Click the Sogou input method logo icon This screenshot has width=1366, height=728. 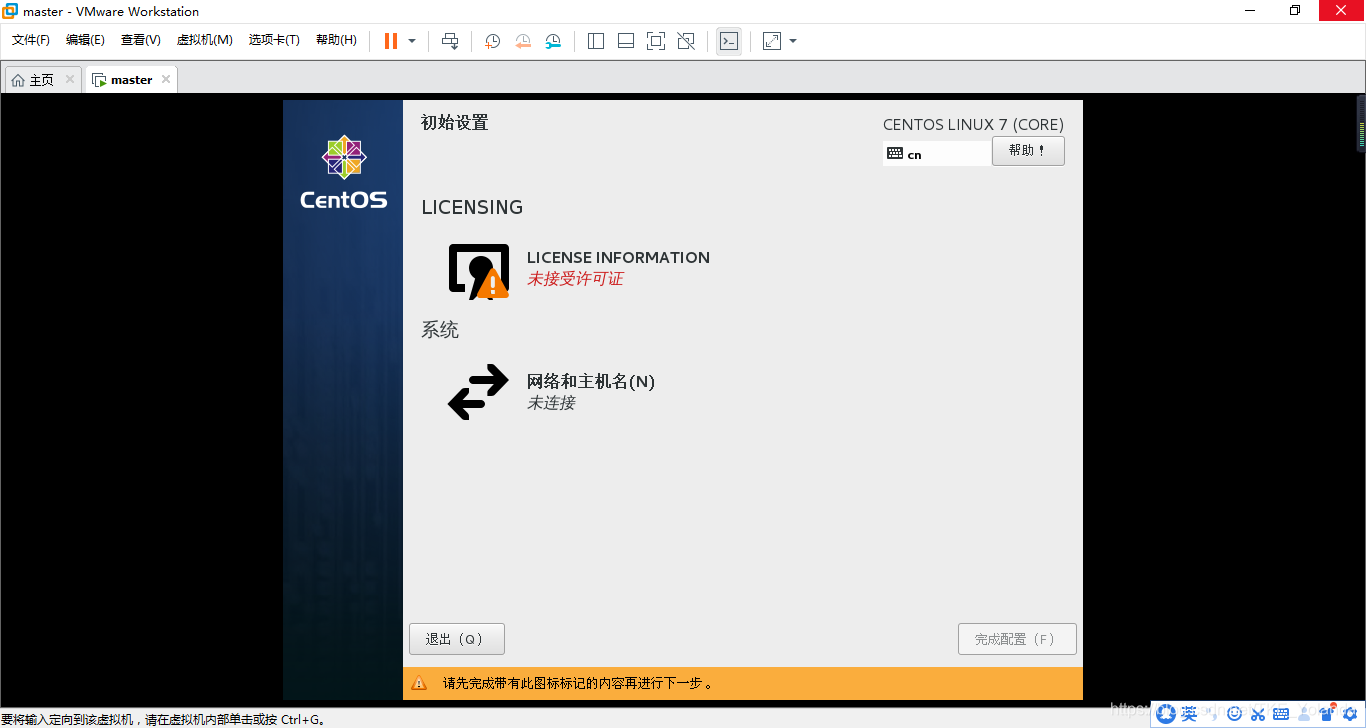pos(1166,714)
